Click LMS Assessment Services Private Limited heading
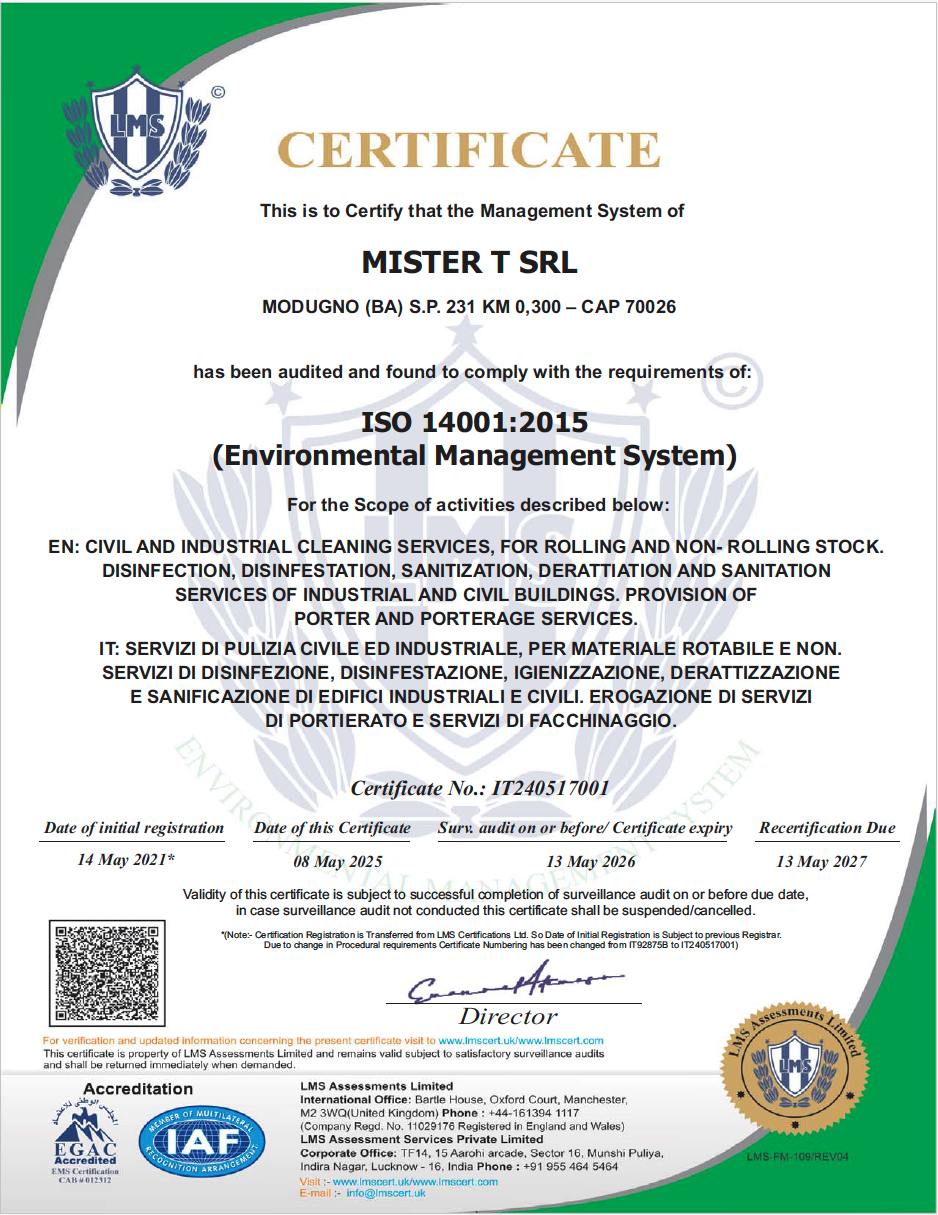The image size is (938, 1215). pyautogui.click(x=422, y=1139)
